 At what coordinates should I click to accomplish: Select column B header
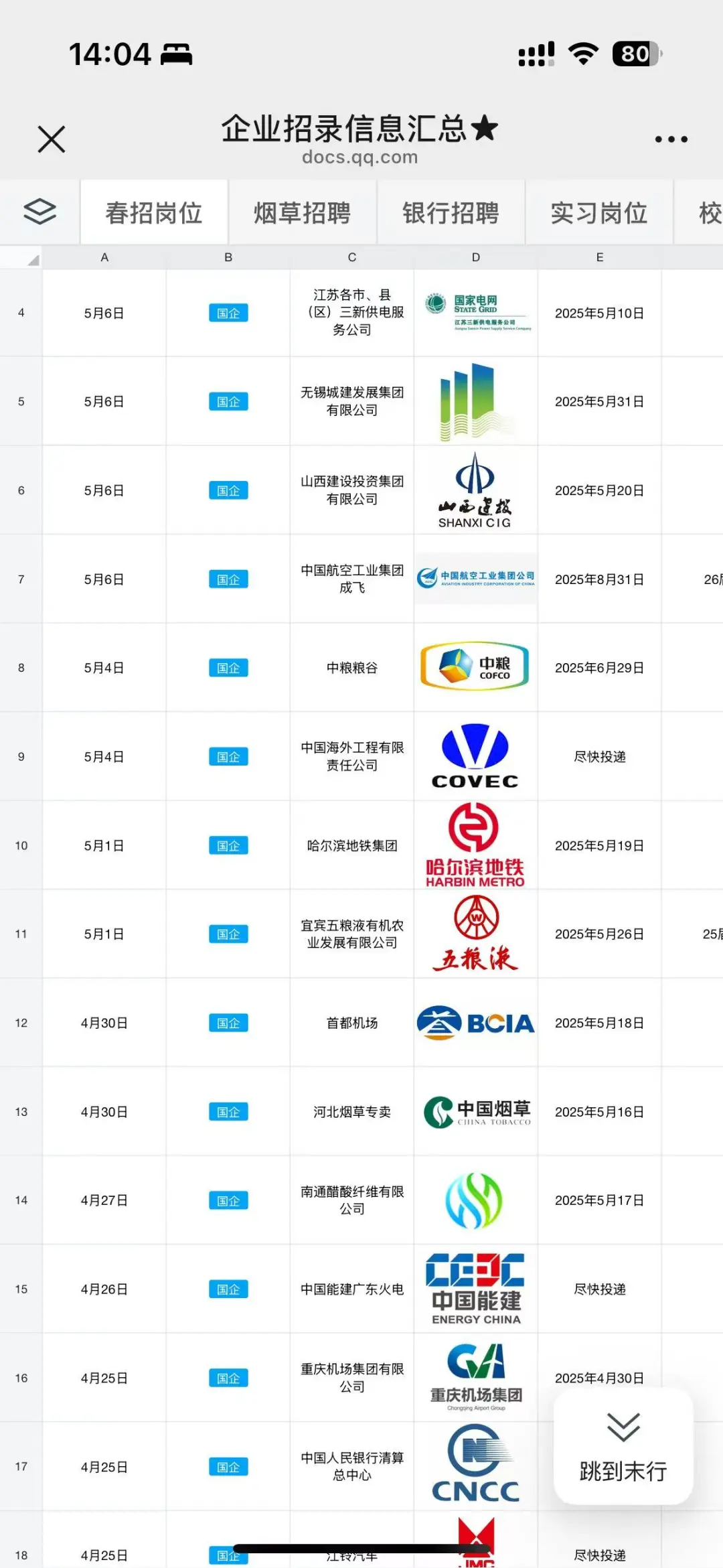pos(228,257)
